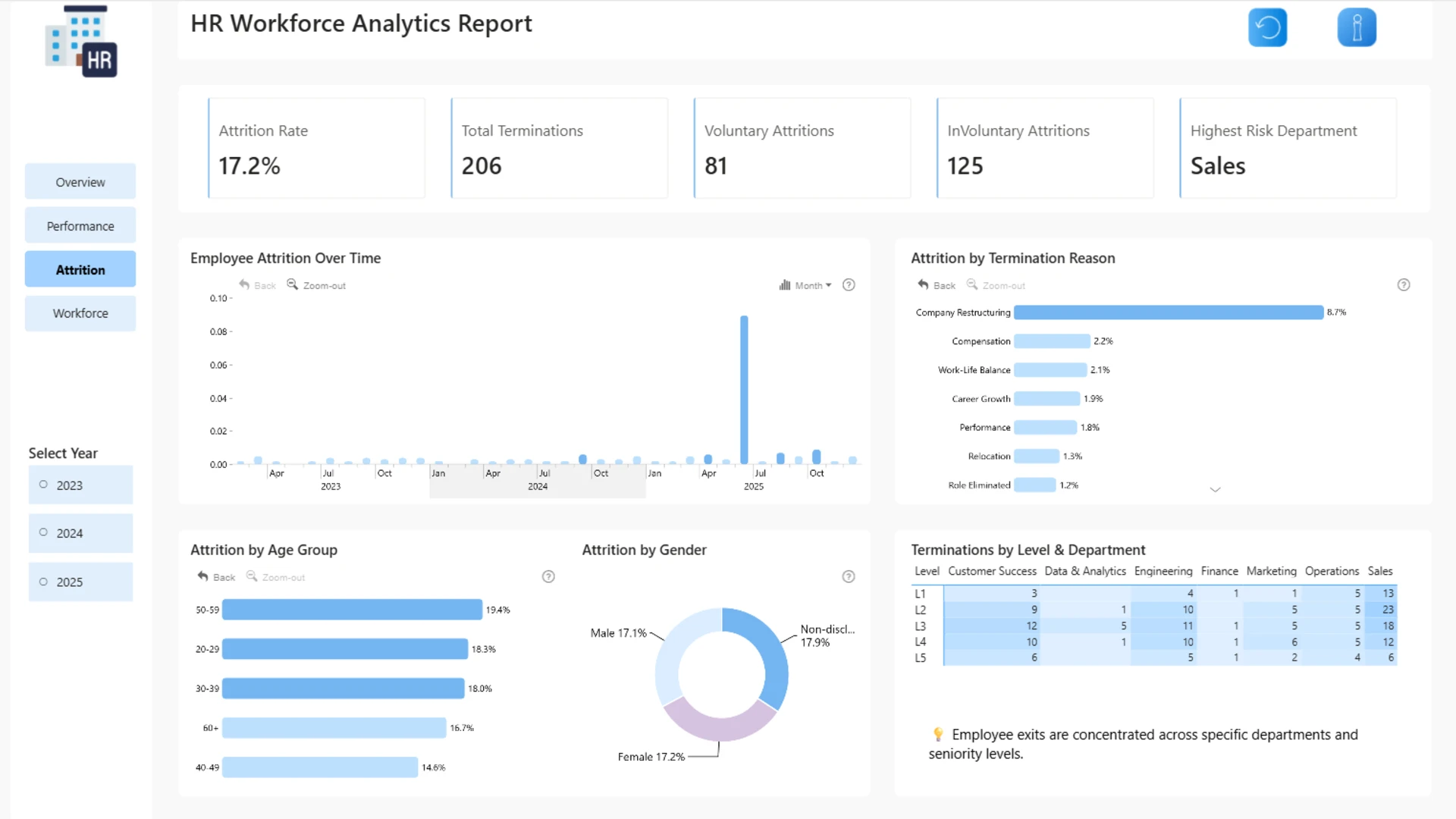Sort by Customer Success column header

(992, 571)
